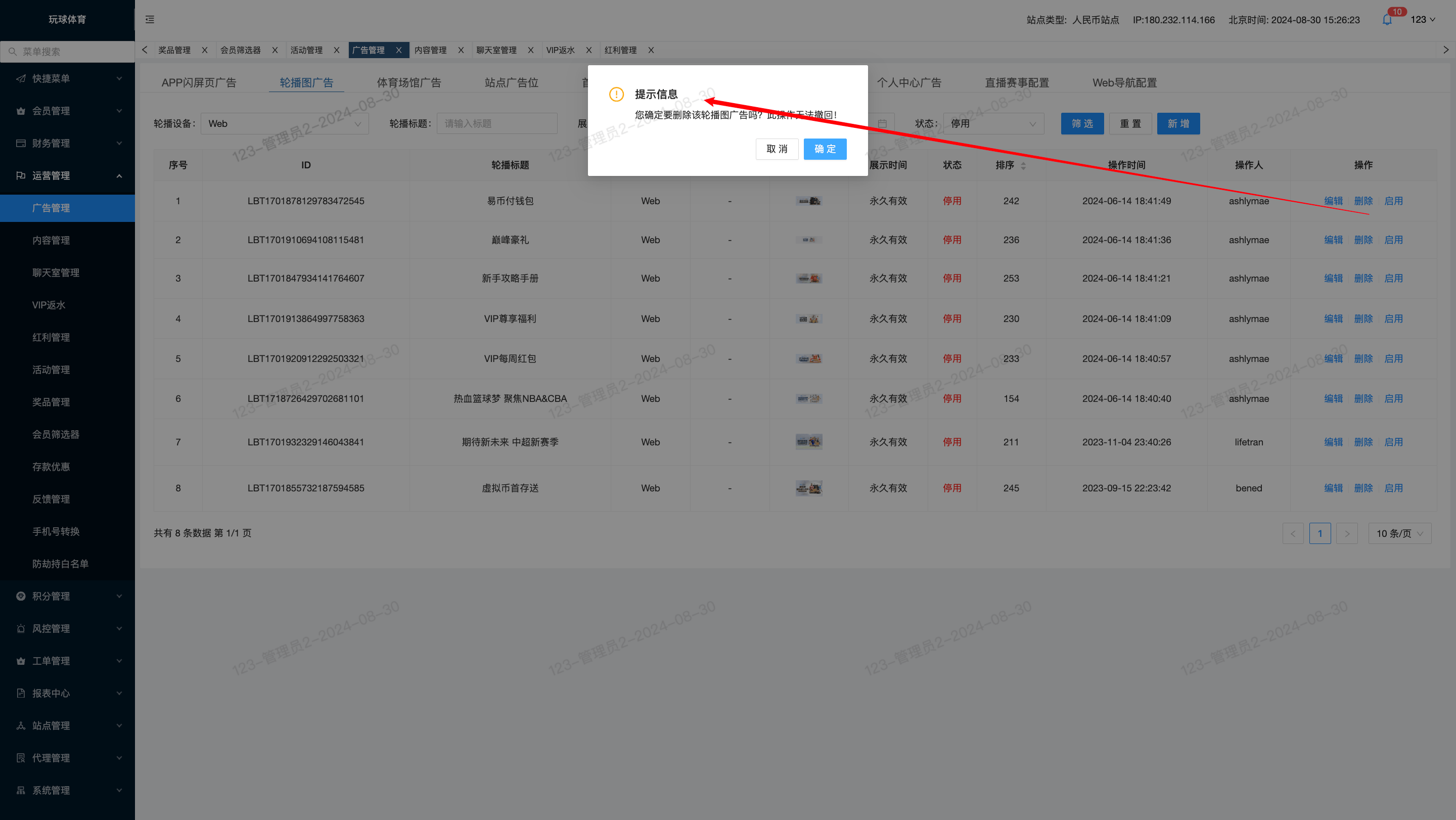
Task: Expand the 会员管理 sidebar menu
Action: [x=67, y=111]
